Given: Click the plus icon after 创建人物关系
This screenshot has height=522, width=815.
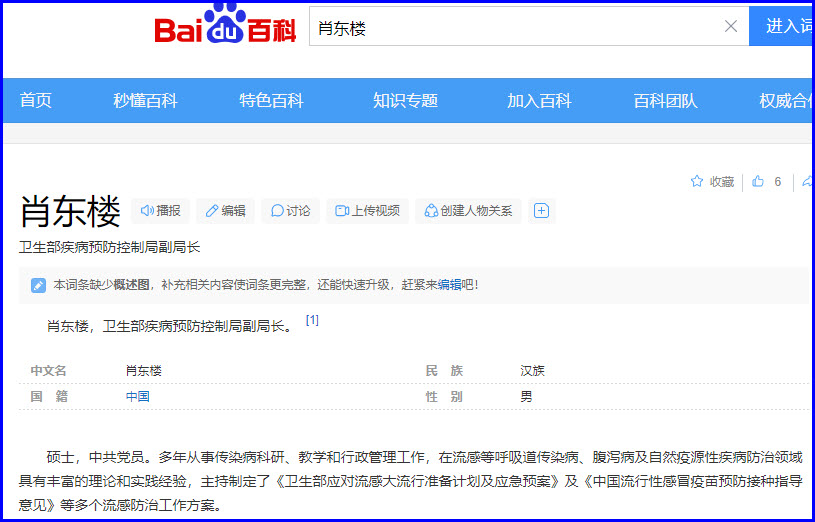Looking at the screenshot, I should tap(541, 211).
